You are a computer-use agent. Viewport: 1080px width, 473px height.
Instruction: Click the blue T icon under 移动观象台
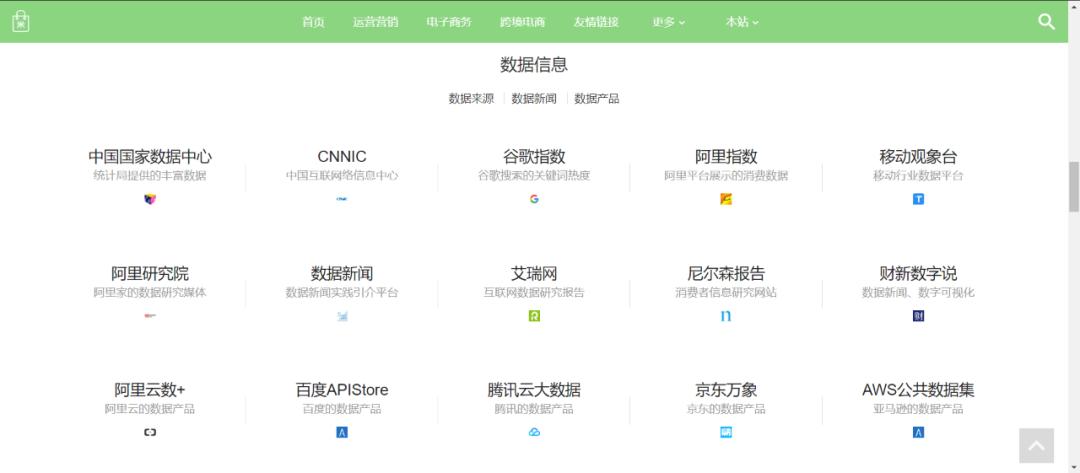918,199
